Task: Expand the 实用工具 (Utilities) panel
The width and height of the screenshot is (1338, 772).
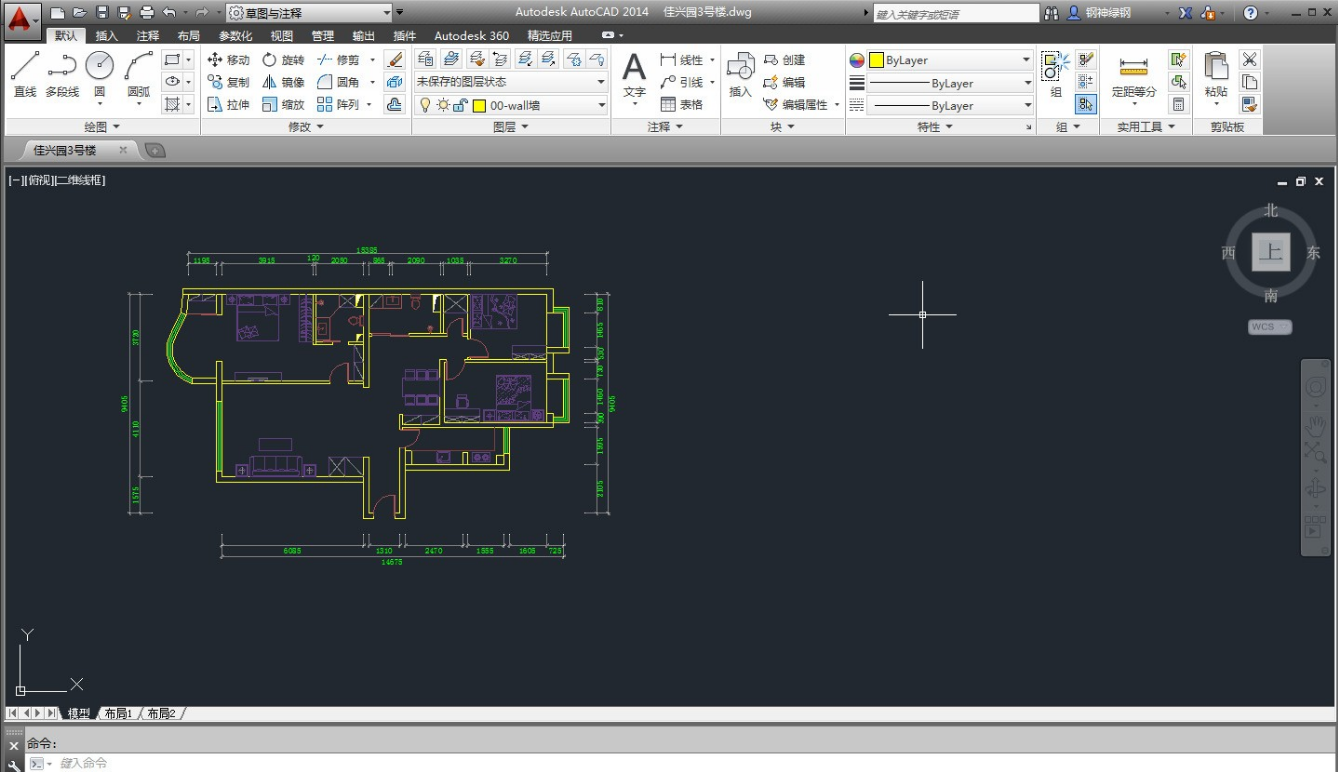Action: pos(1147,127)
